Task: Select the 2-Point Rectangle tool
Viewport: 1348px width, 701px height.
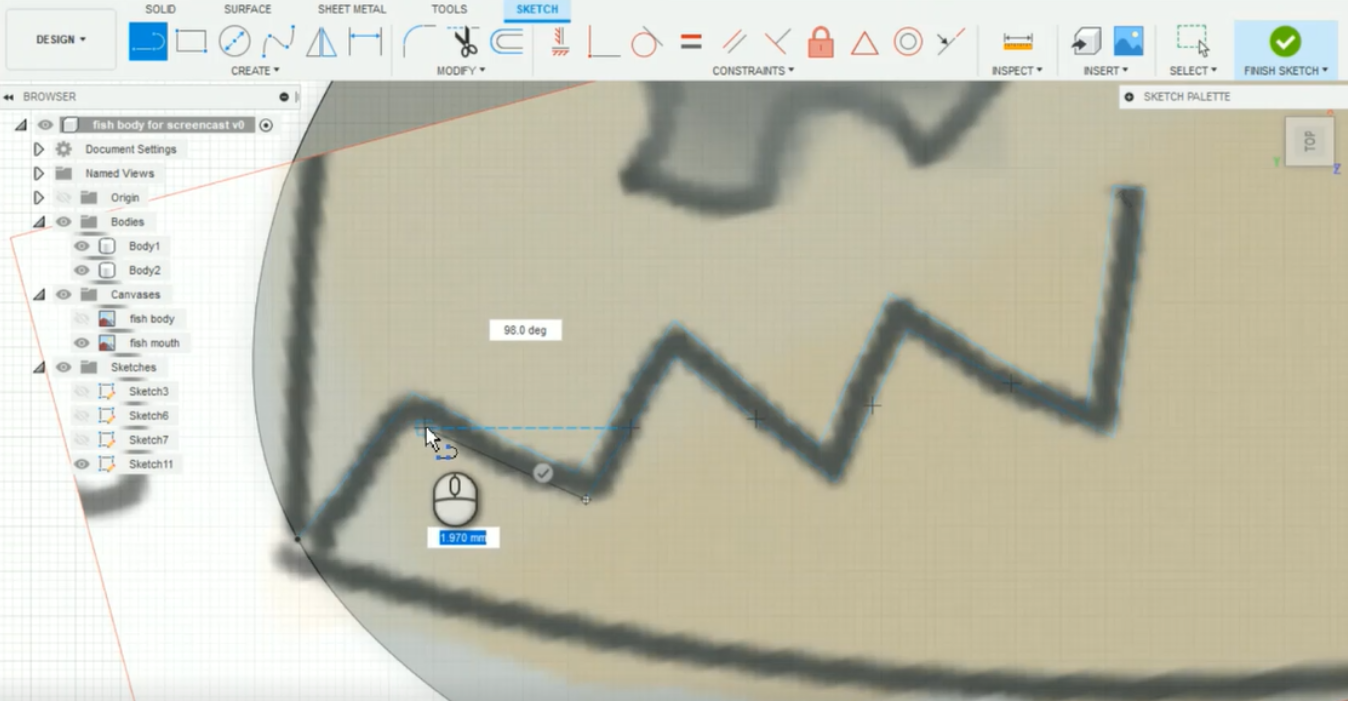Action: (191, 41)
